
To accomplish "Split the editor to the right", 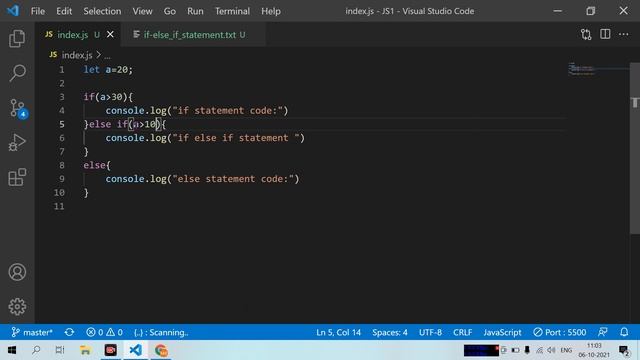I will pyautogui.click(x=605, y=34).
